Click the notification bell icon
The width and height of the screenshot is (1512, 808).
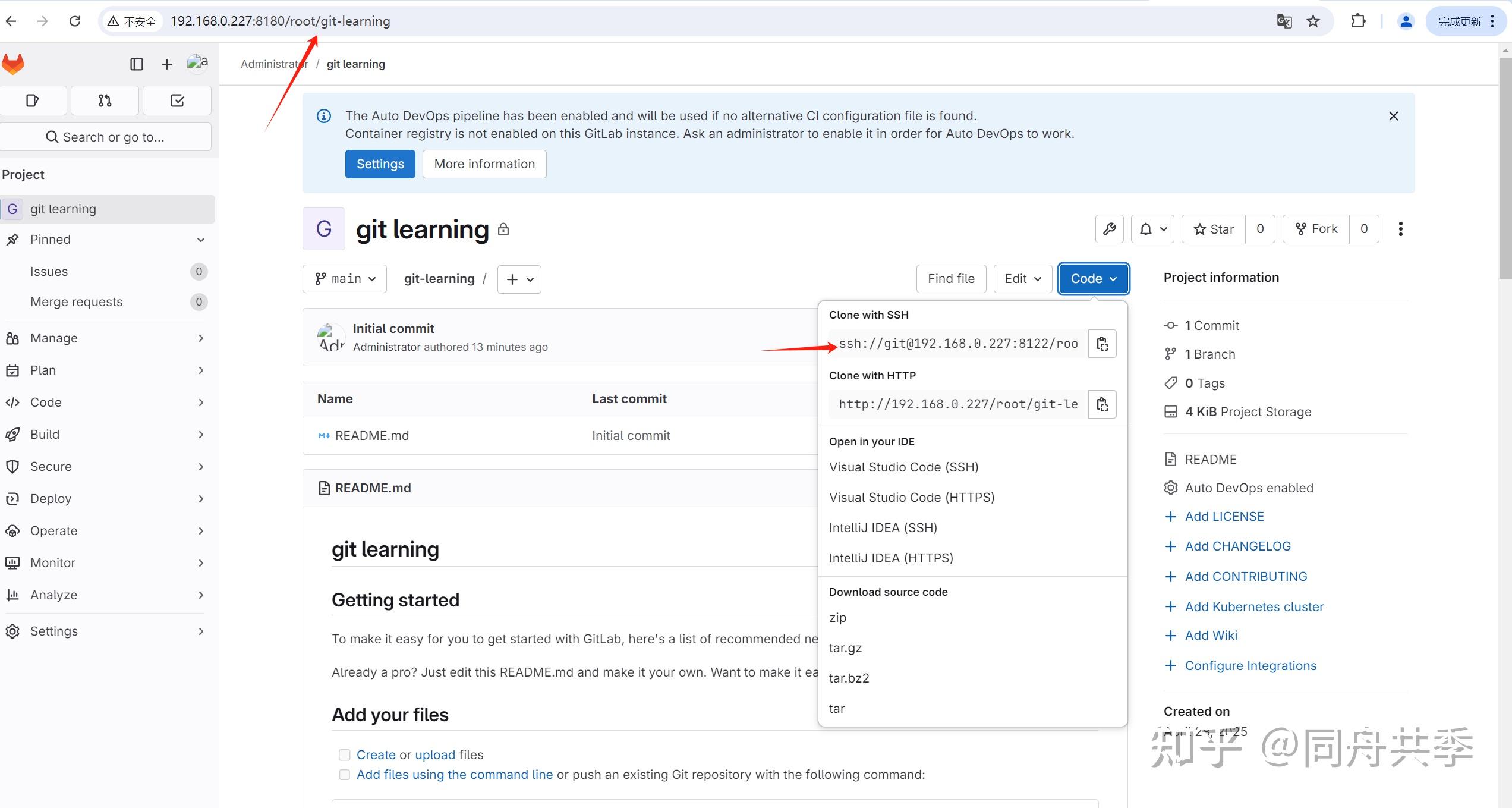(1147, 229)
